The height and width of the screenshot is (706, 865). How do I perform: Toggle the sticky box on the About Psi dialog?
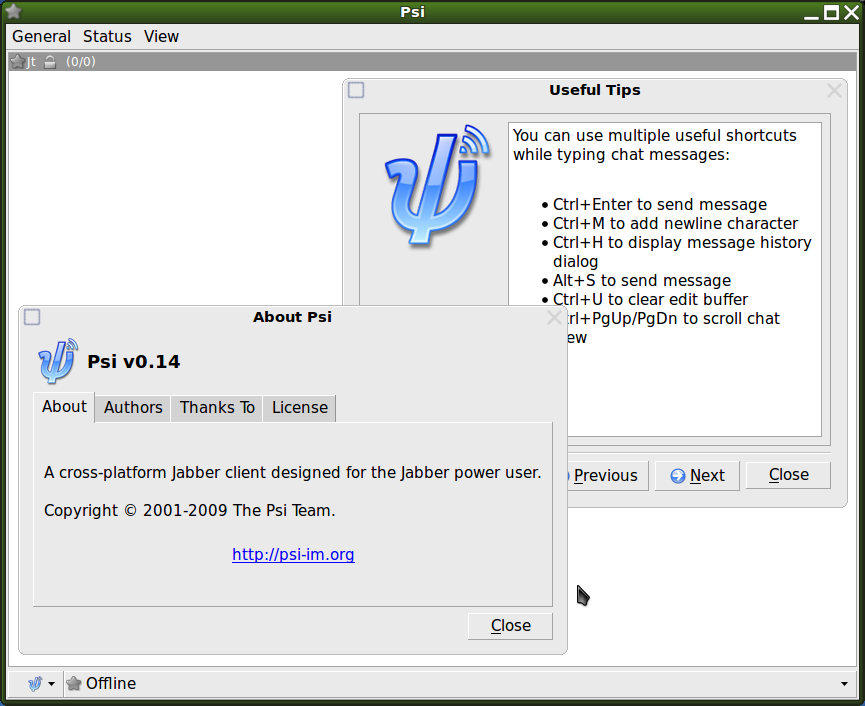point(32,317)
